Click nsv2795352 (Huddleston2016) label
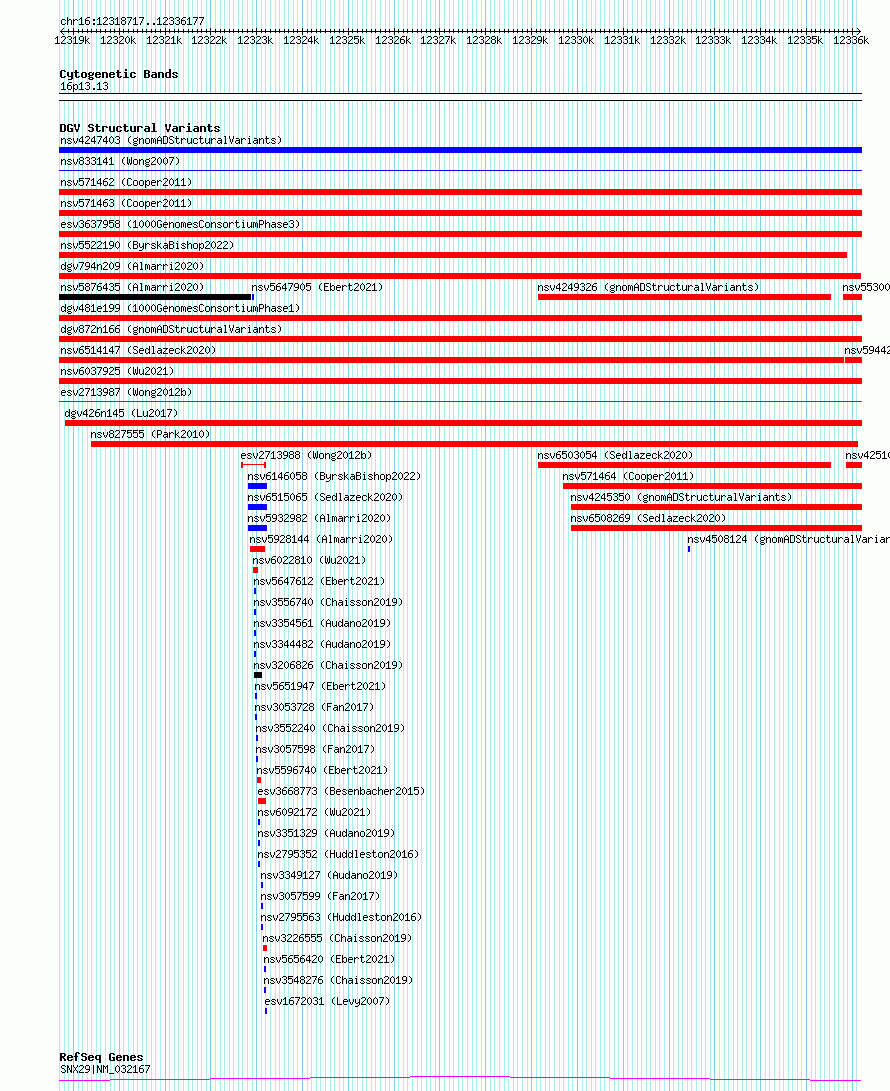 tap(339, 854)
